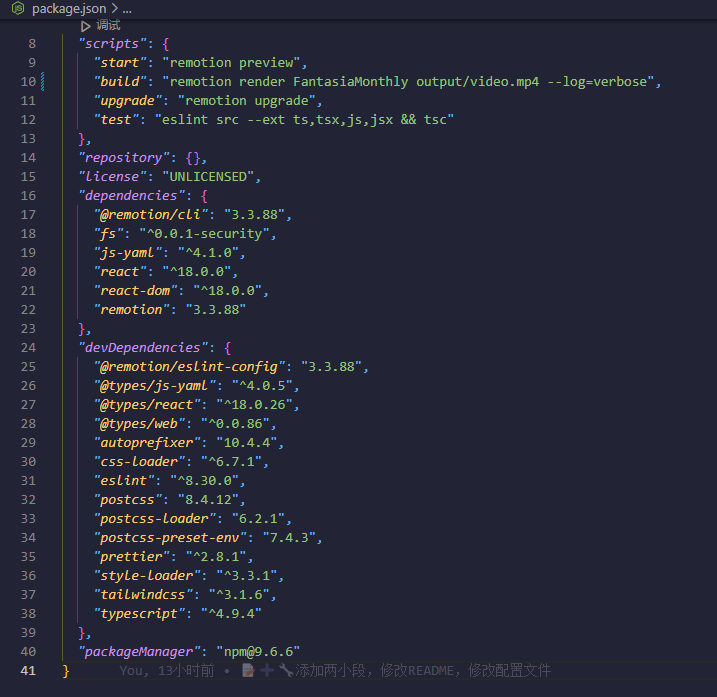Click the "dependencies" key on line 16
The height and width of the screenshot is (697, 717).
131,196
